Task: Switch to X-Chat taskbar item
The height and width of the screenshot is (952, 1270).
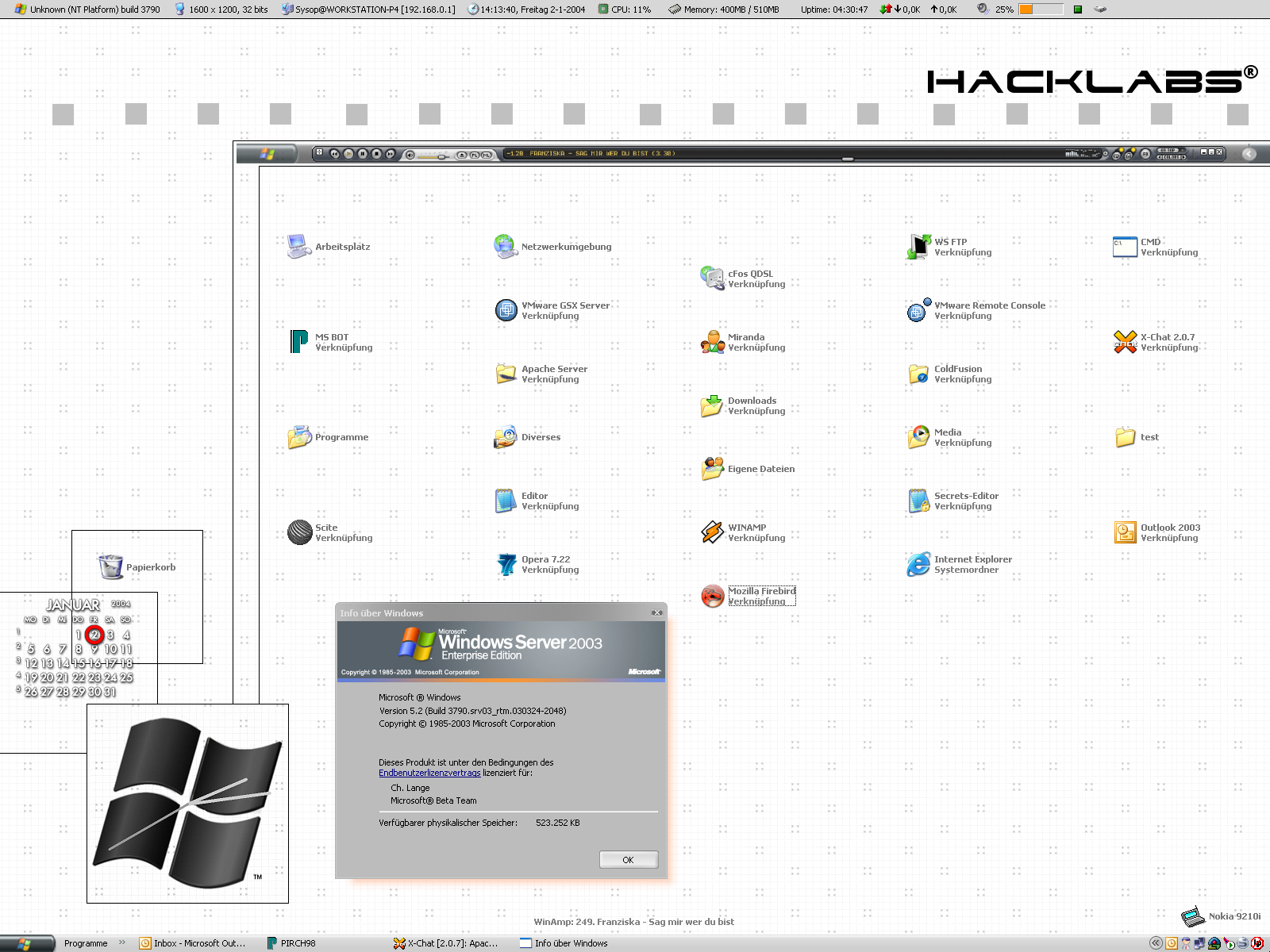Action: (x=447, y=943)
